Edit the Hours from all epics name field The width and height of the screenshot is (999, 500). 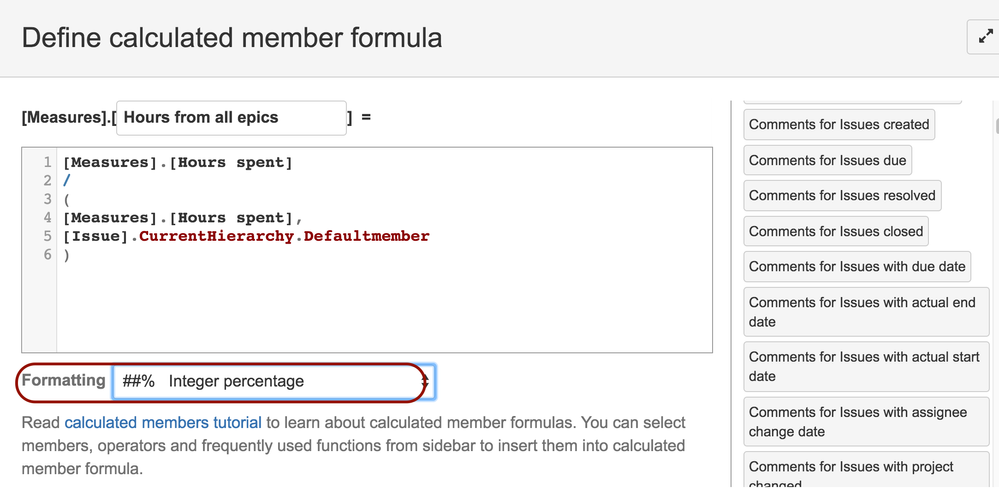pyautogui.click(x=231, y=118)
